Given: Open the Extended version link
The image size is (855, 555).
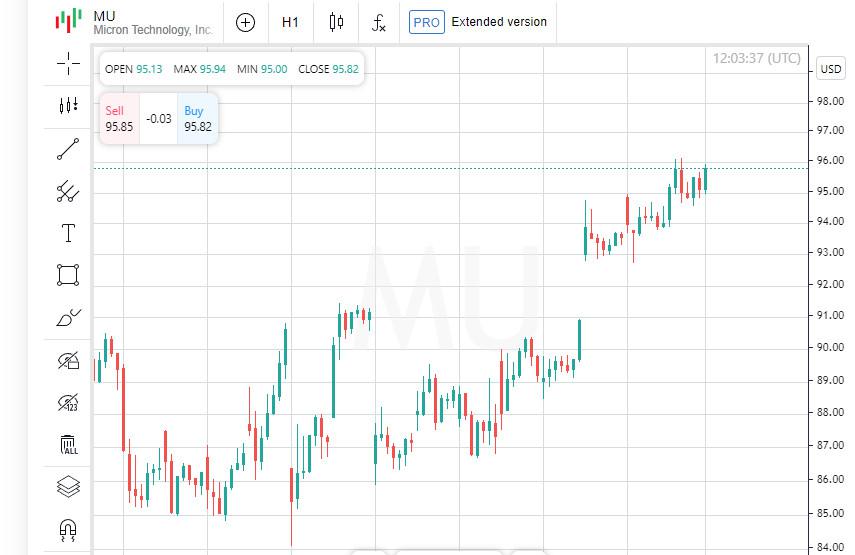Looking at the screenshot, I should [x=499, y=22].
